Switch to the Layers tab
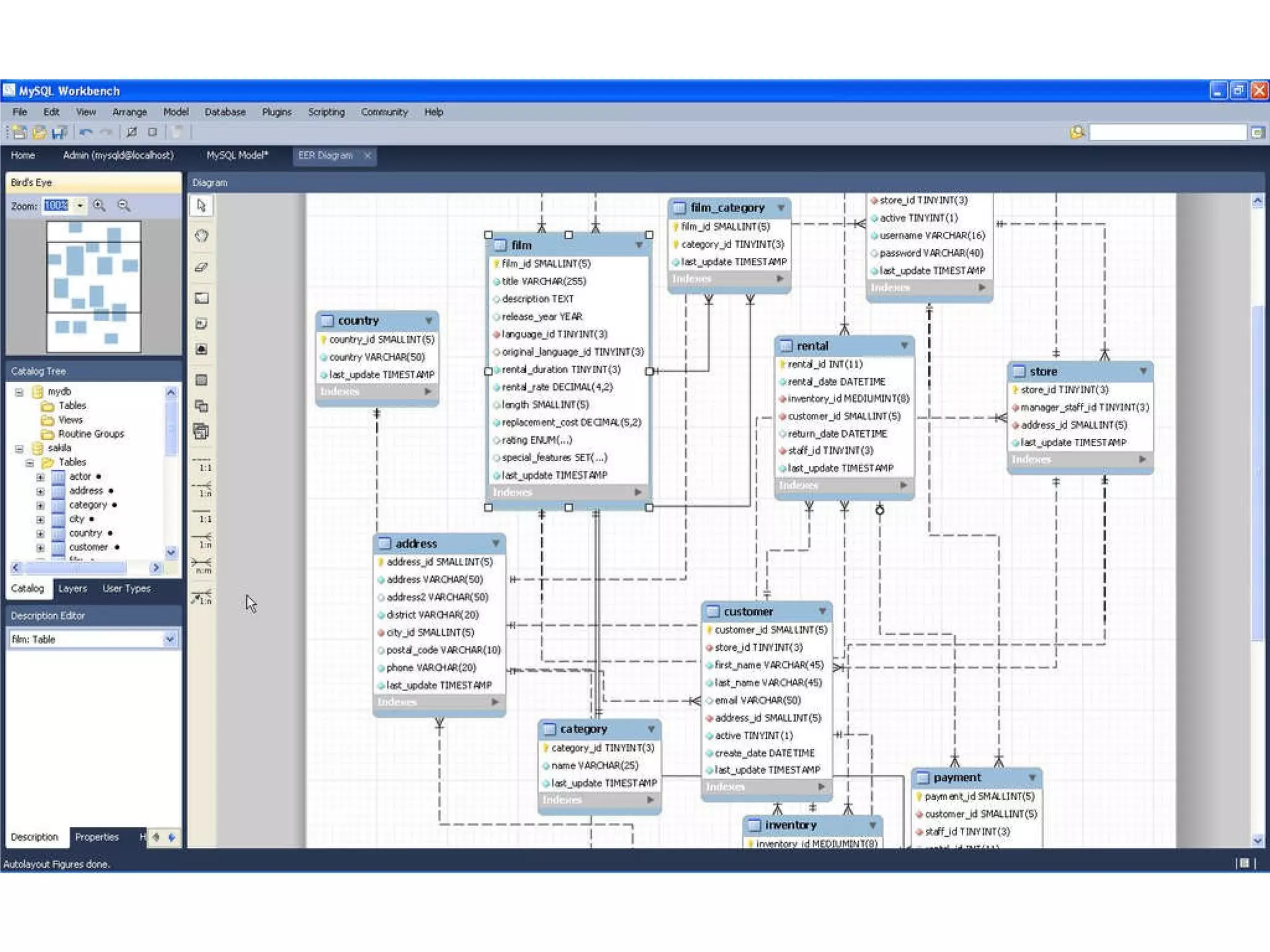 pos(73,588)
